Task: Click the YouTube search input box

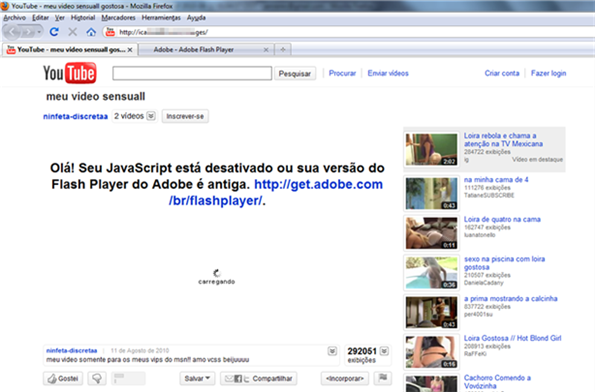Action: click(192, 73)
